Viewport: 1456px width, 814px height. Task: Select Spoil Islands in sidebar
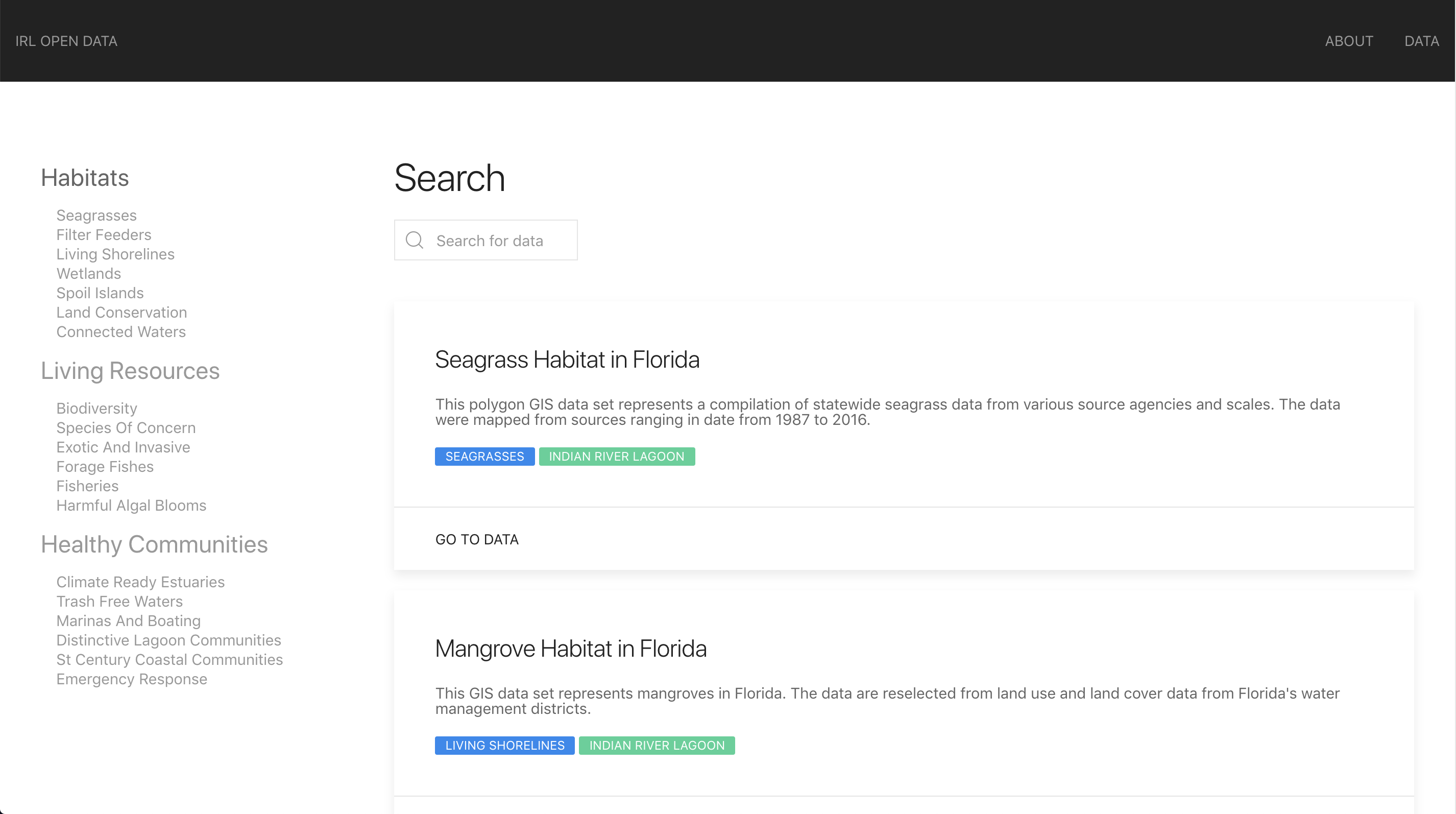click(100, 293)
